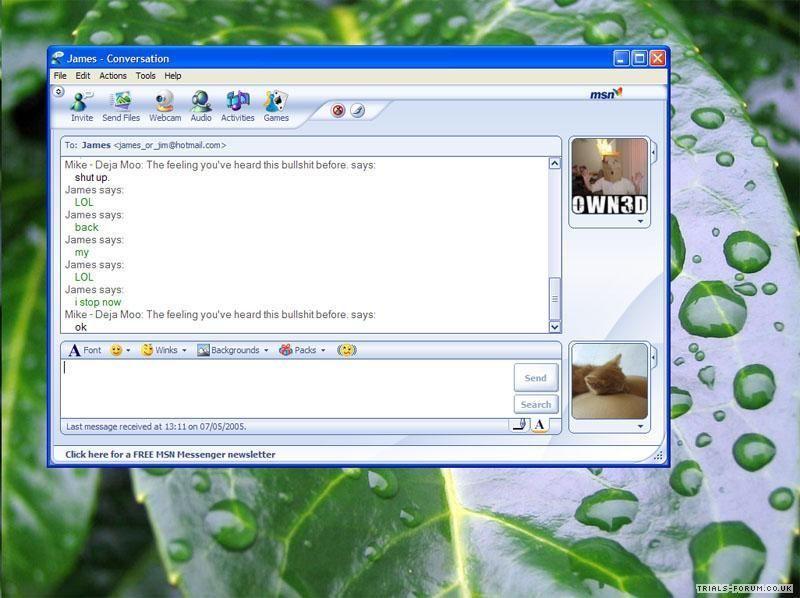Click James's OWN3D display picture
The image size is (800, 598).
(x=609, y=177)
